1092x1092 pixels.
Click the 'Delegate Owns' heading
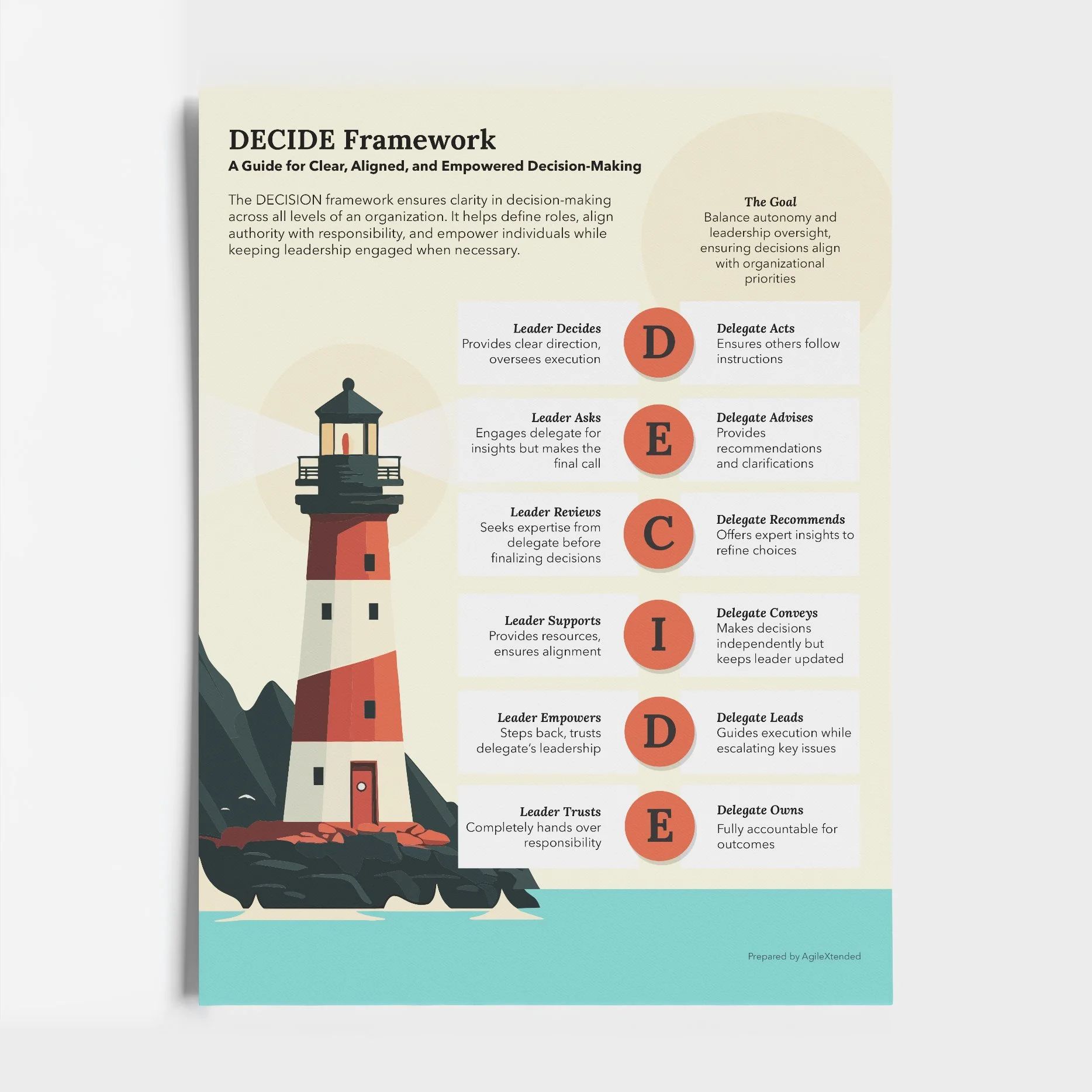760,810
